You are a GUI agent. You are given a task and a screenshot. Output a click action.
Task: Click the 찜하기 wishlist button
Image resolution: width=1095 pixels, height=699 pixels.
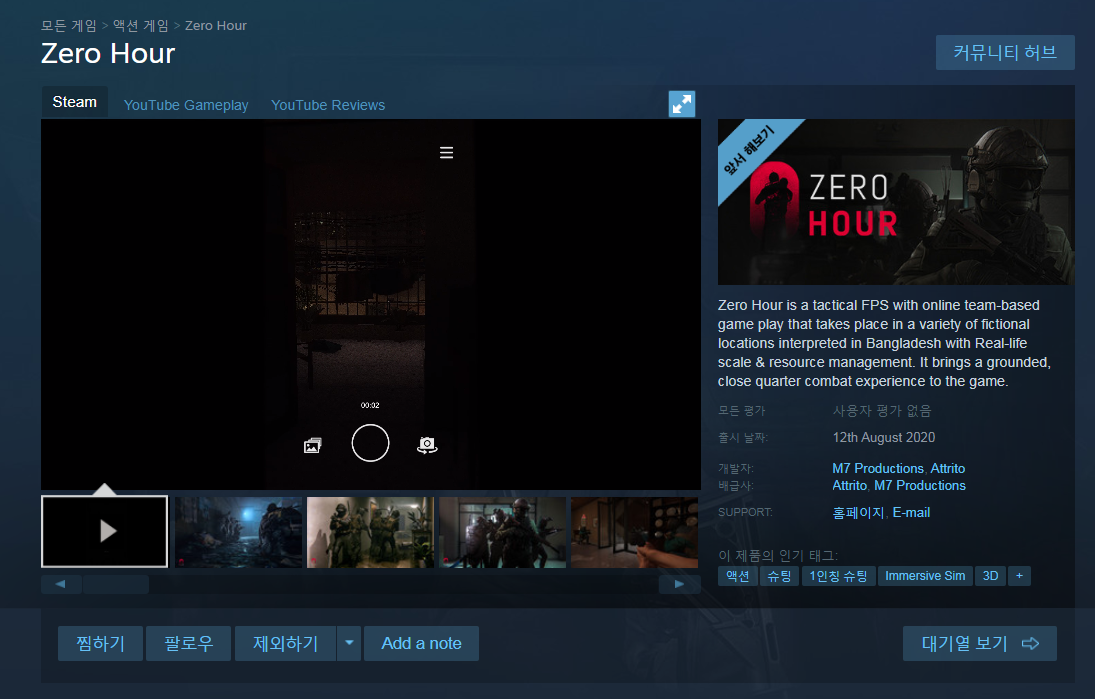(101, 643)
